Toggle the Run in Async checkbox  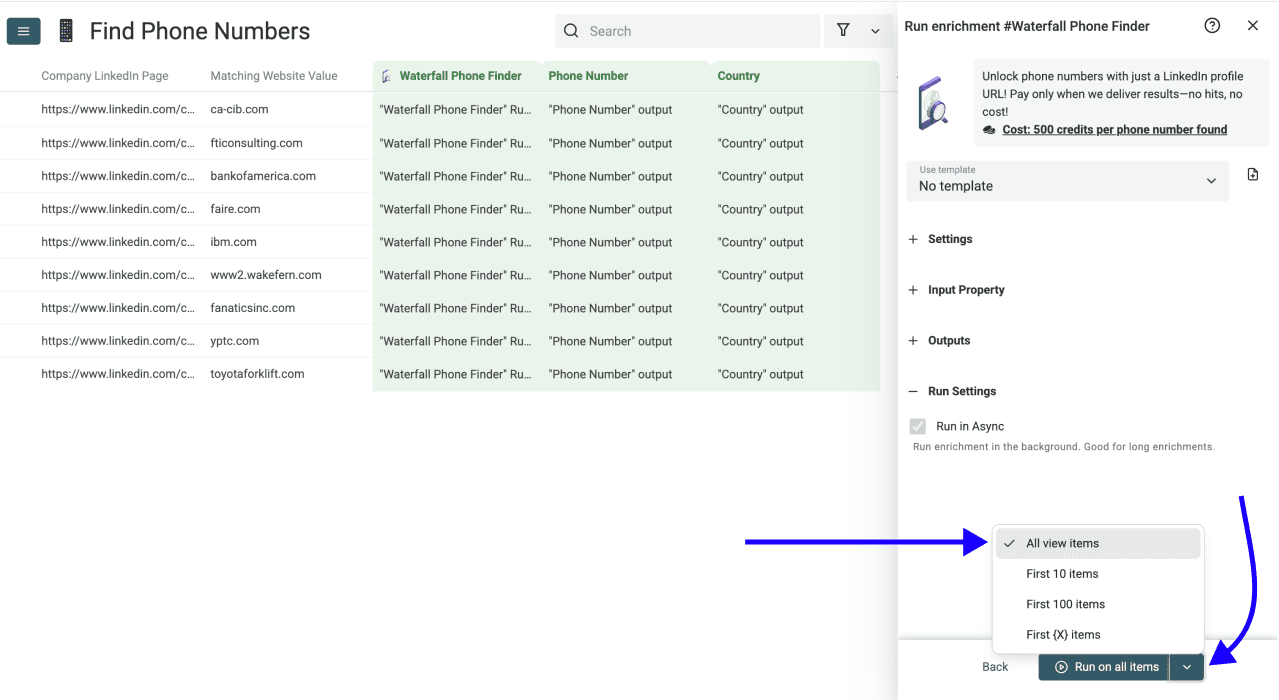tap(917, 425)
